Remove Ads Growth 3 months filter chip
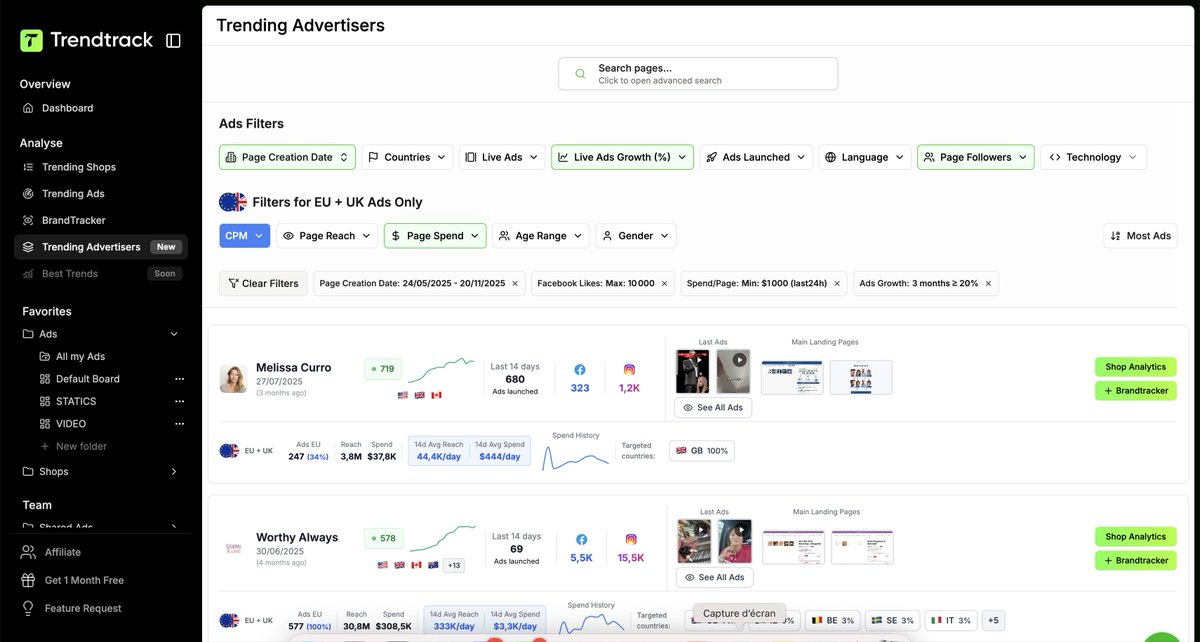The height and width of the screenshot is (642, 1200). [x=988, y=284]
